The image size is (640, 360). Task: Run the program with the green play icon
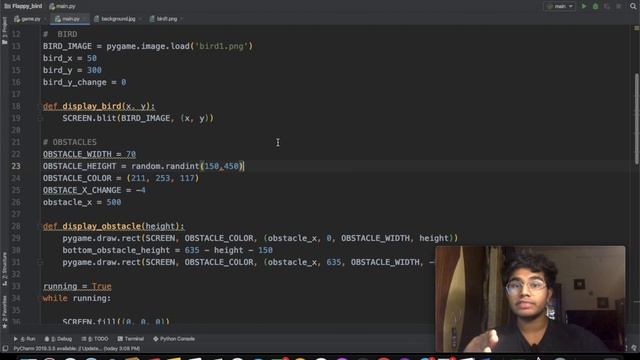(x=584, y=6)
